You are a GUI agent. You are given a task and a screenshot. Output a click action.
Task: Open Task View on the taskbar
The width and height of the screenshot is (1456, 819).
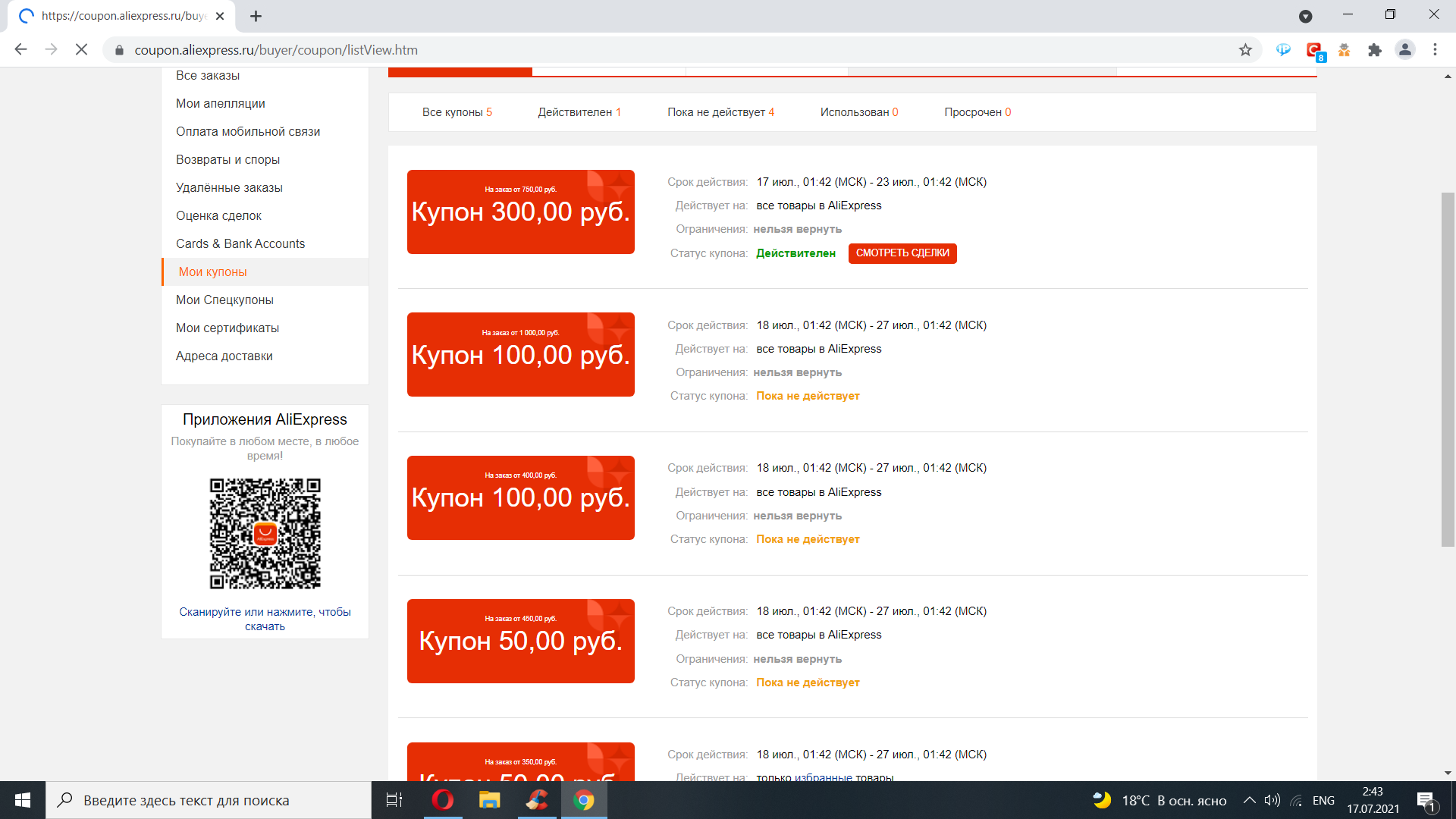[x=394, y=800]
